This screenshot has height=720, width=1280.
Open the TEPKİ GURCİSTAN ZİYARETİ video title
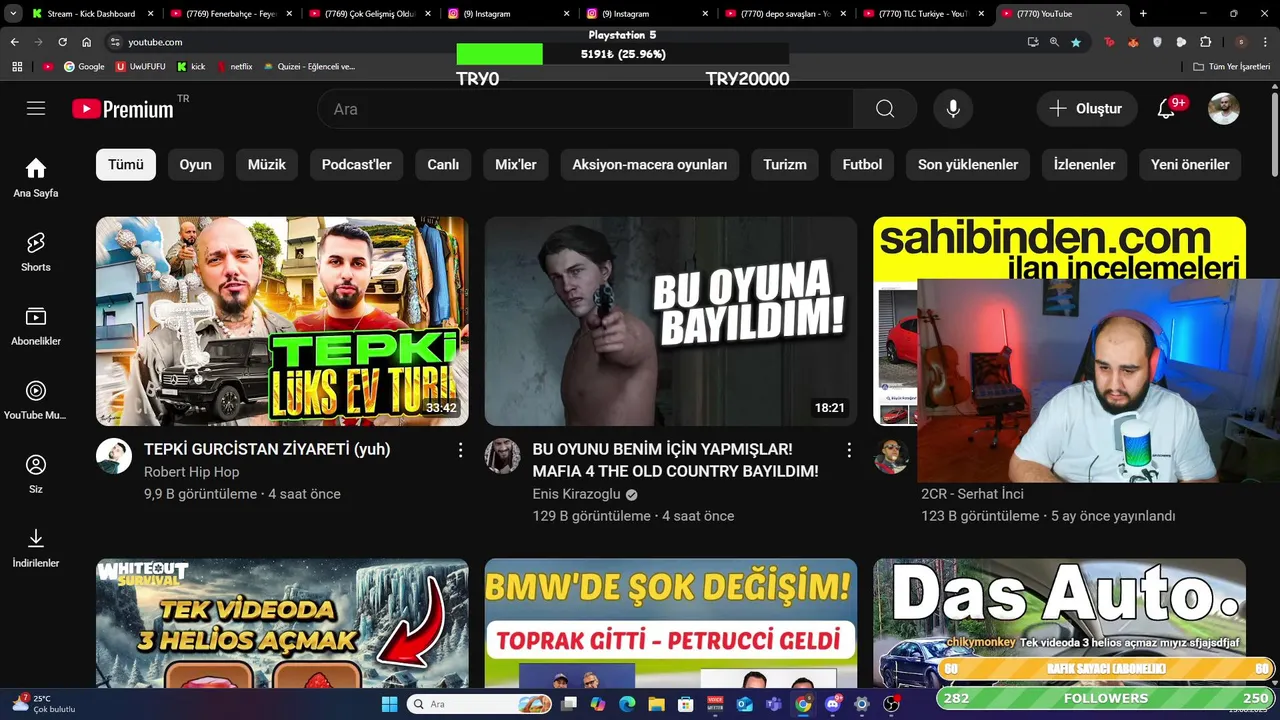pyautogui.click(x=267, y=450)
